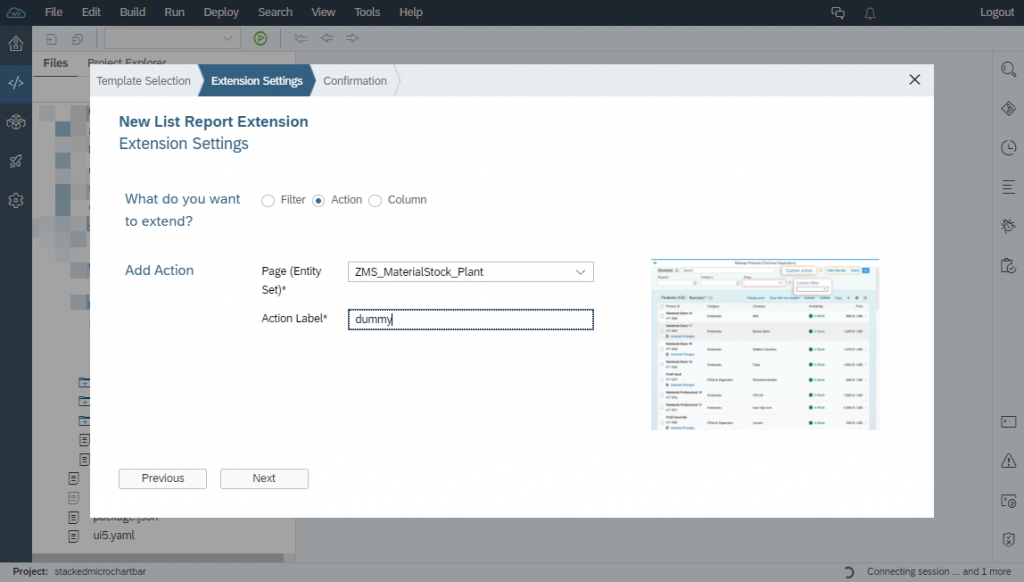Click the SAP Web IDE cloud logo
The image size is (1024, 582).
point(16,12)
